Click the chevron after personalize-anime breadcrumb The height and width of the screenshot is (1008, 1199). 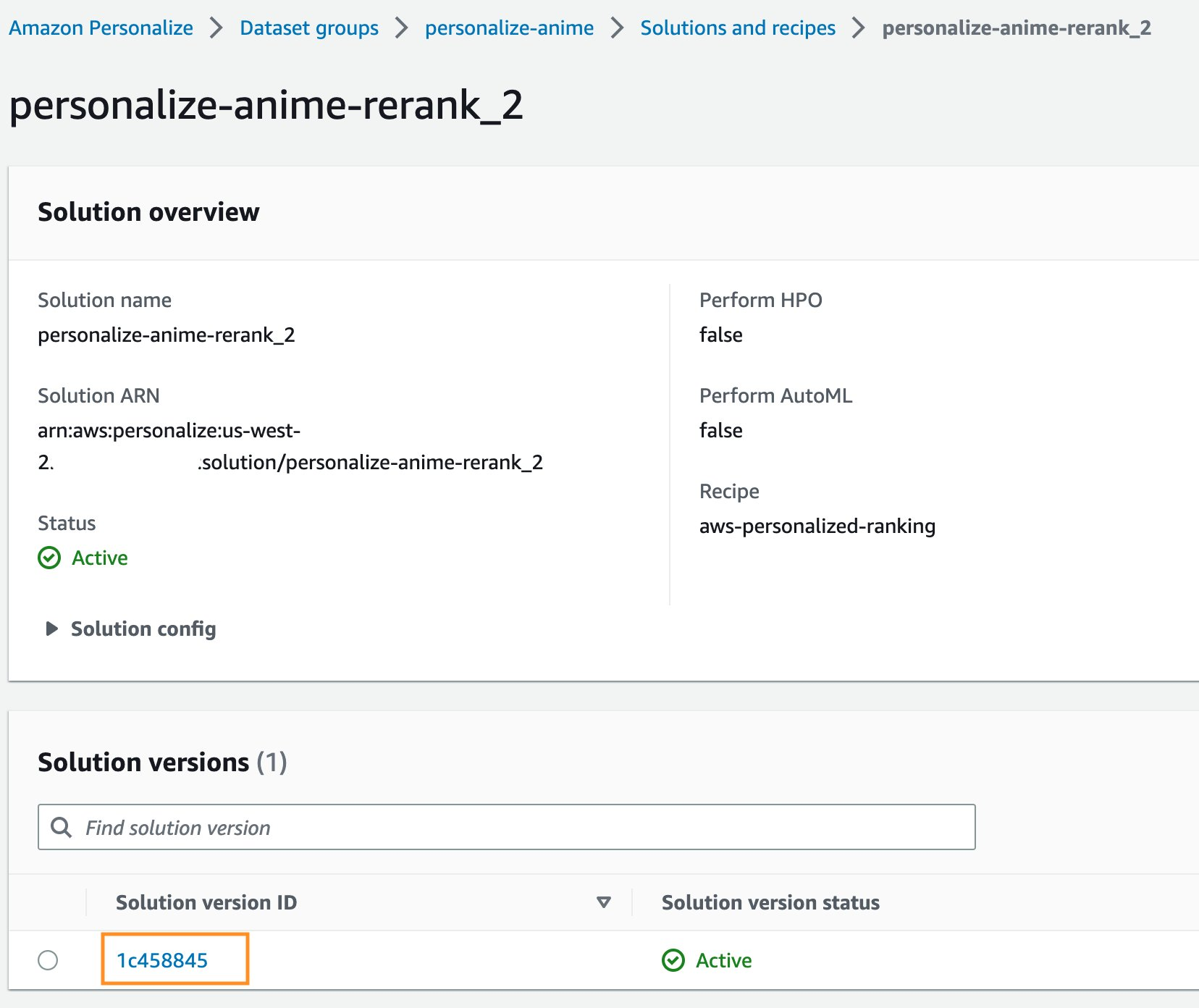[x=617, y=28]
